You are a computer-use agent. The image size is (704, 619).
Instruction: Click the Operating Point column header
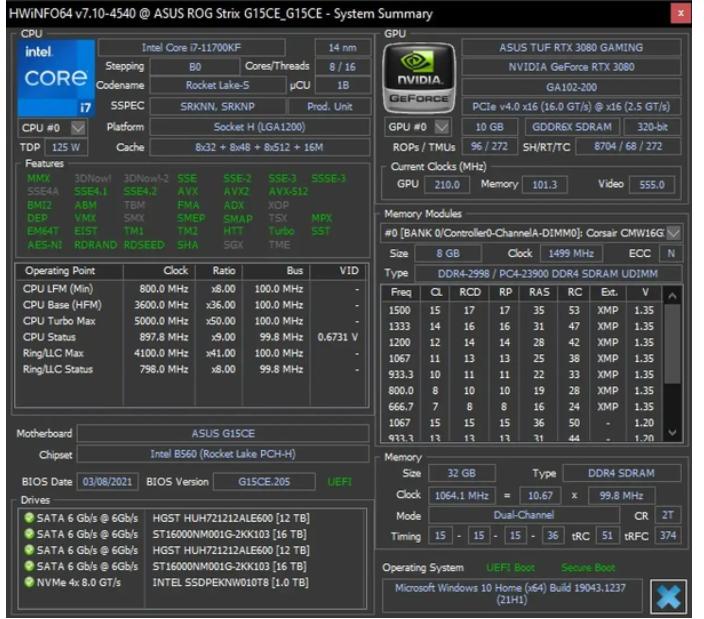pyautogui.click(x=70, y=271)
